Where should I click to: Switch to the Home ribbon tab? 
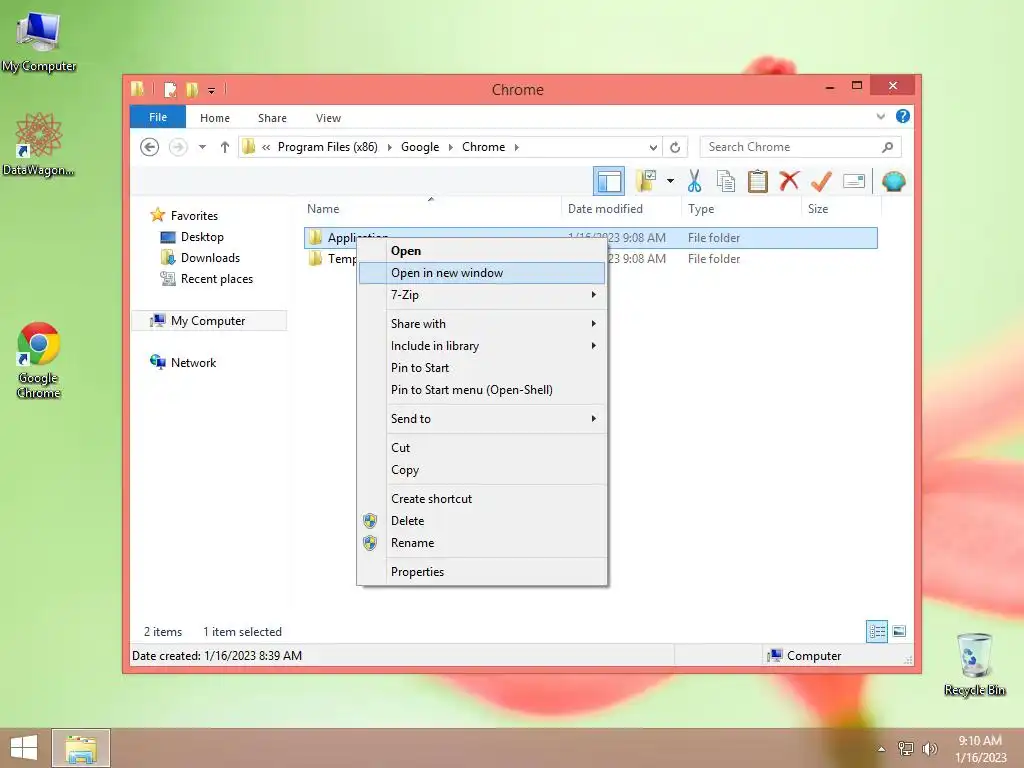tap(215, 118)
